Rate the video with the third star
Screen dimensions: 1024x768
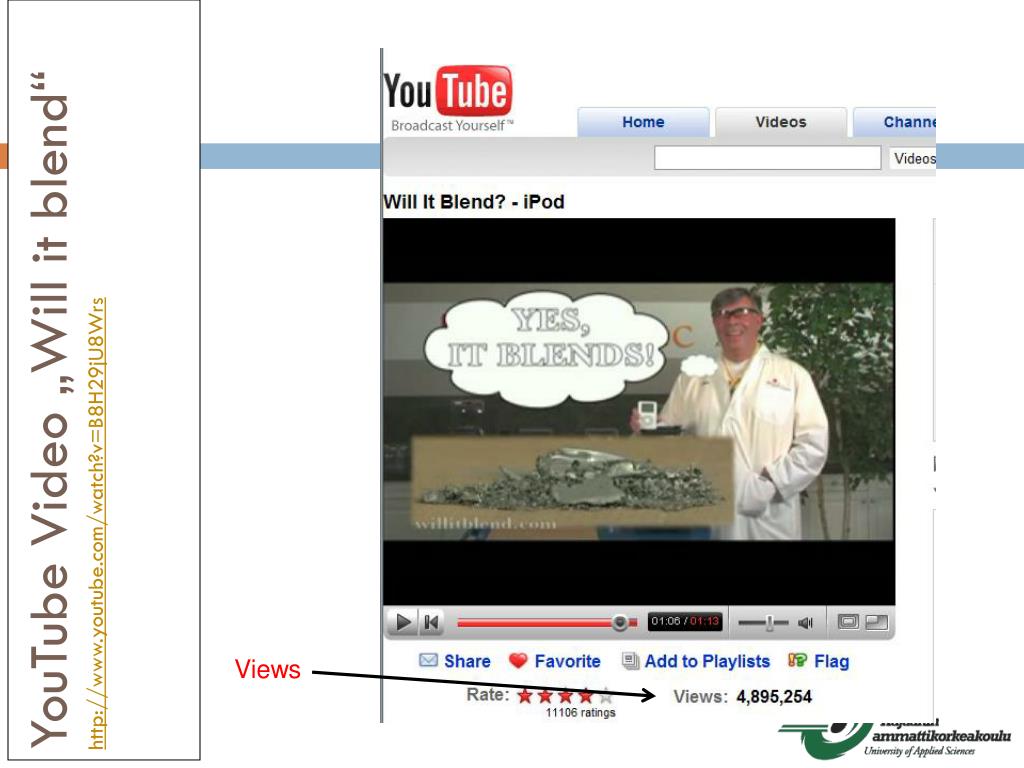tap(566, 696)
